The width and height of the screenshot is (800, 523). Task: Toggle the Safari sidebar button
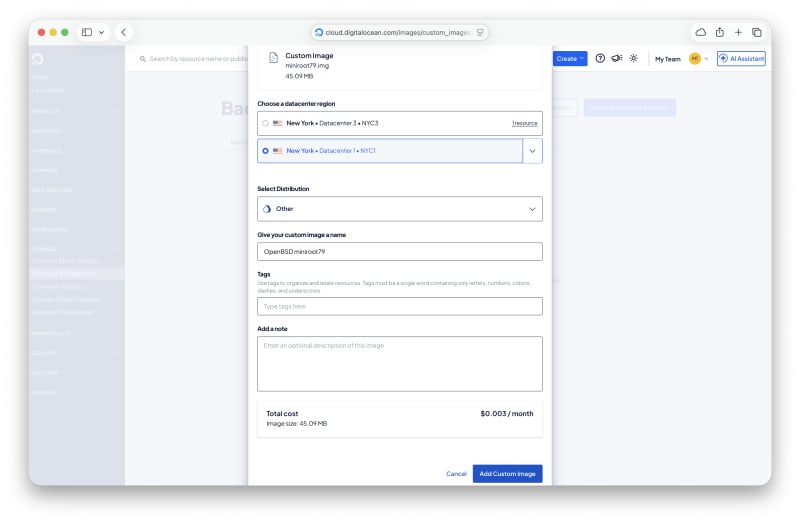click(x=87, y=32)
